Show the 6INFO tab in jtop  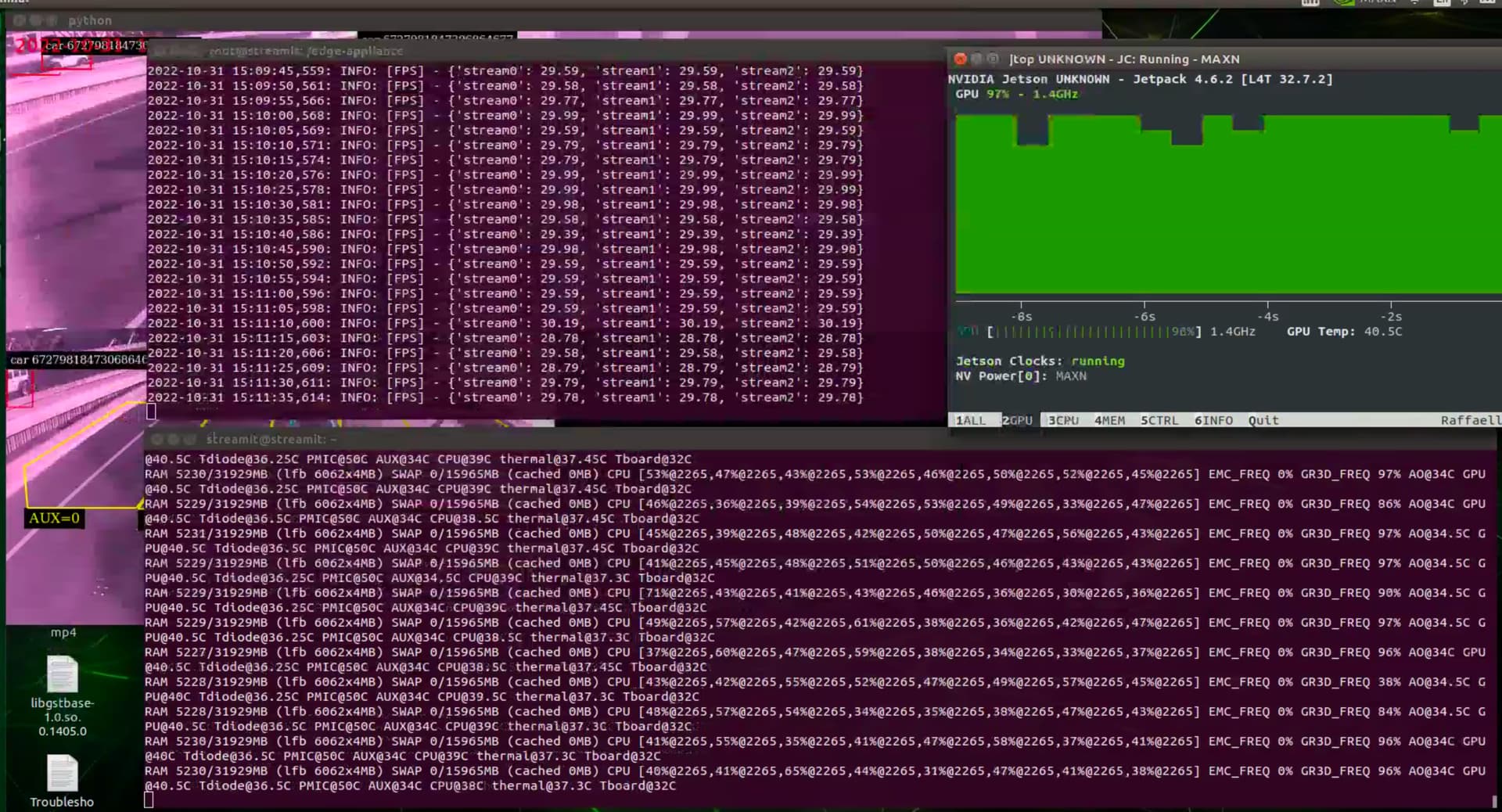tap(1213, 420)
